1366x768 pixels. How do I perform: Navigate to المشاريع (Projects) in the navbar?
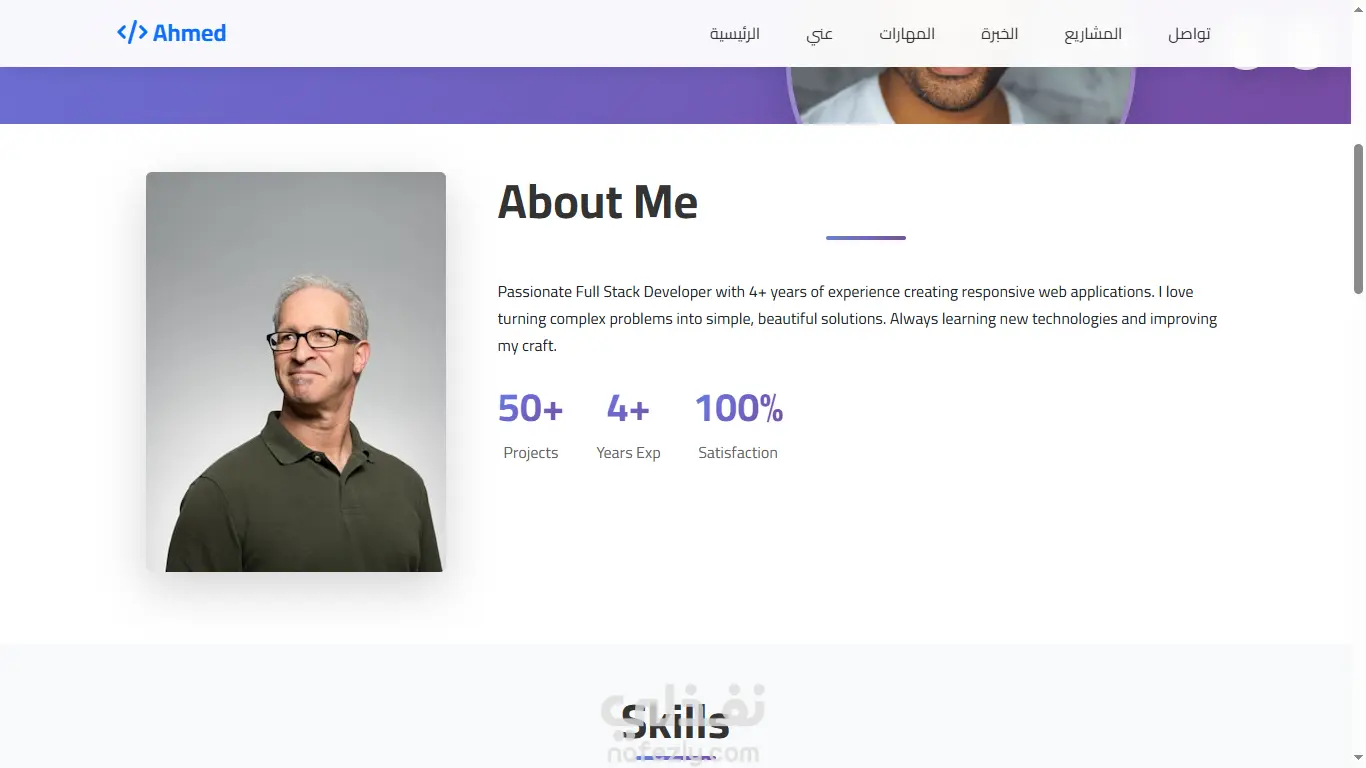(1093, 34)
